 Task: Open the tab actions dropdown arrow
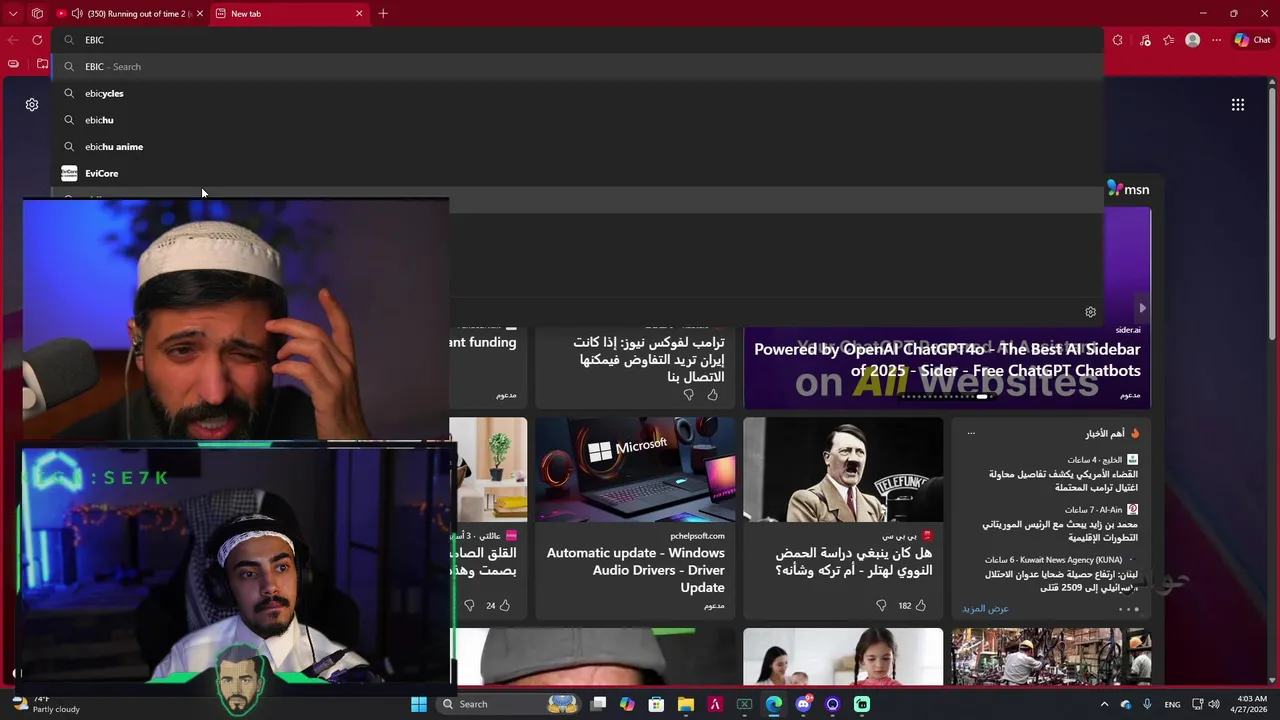point(13,14)
